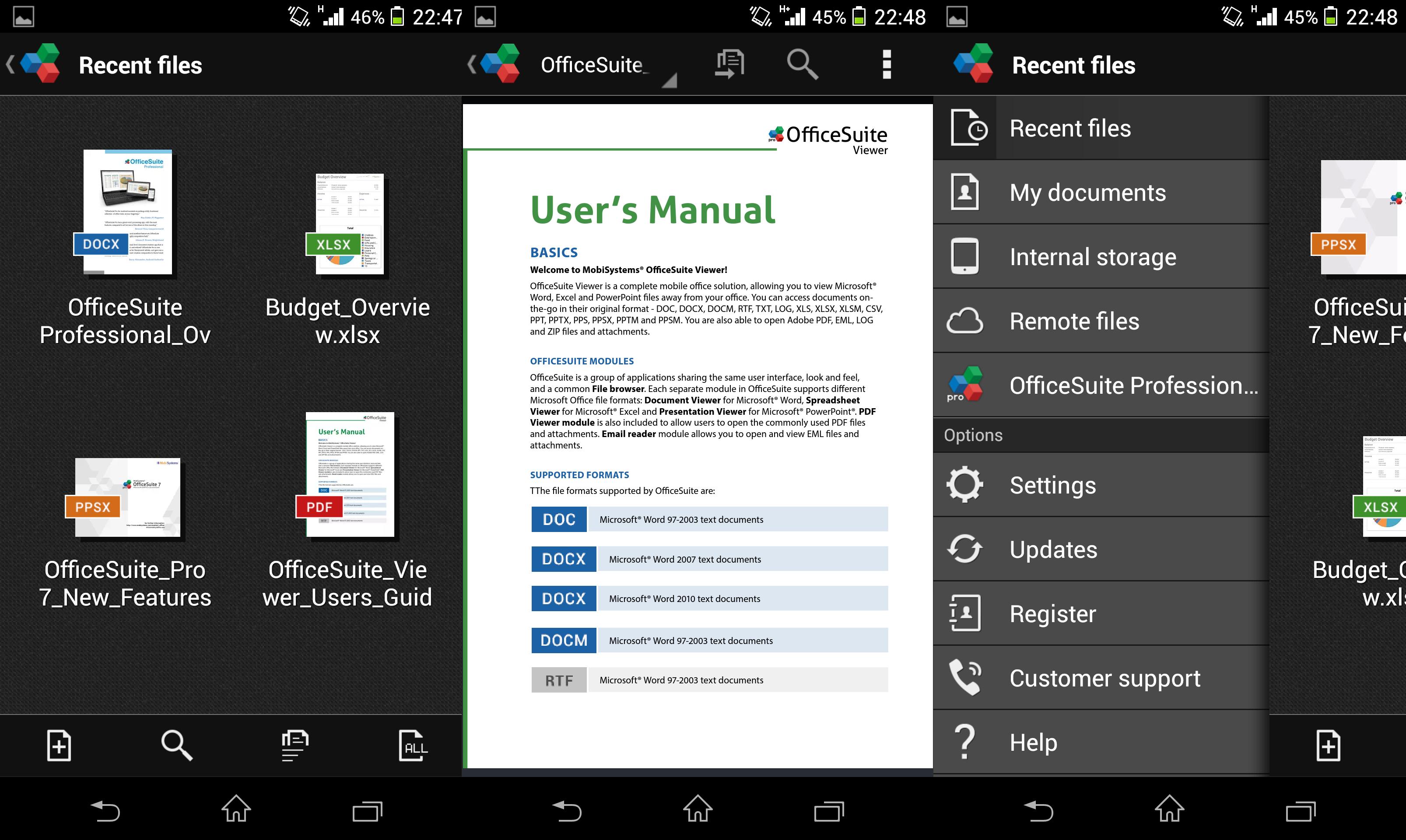This screenshot has width=1406, height=840.
Task: Tap the Android home button on left screen
Action: click(236, 808)
